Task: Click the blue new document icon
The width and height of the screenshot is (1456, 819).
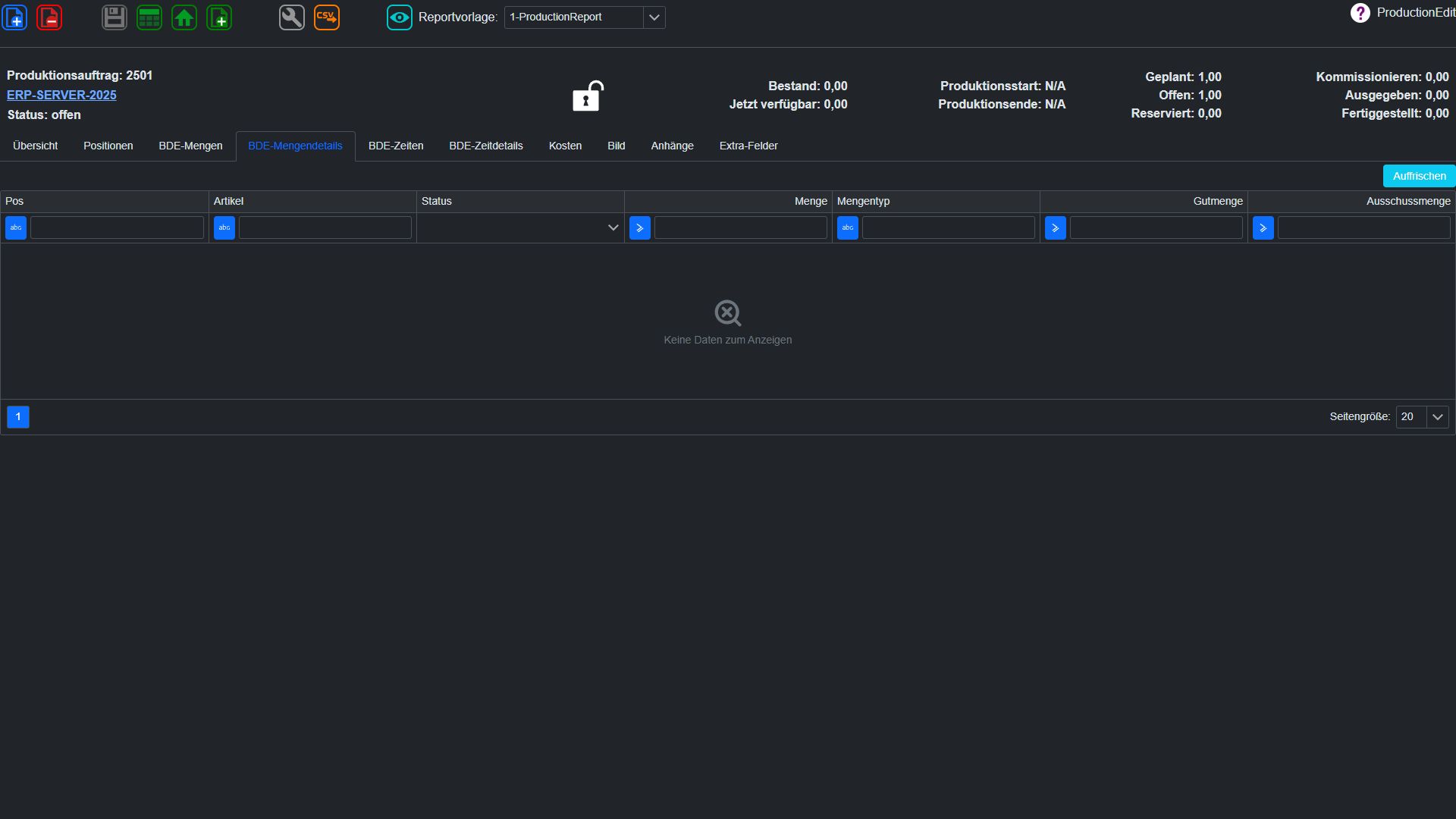Action: (x=15, y=17)
